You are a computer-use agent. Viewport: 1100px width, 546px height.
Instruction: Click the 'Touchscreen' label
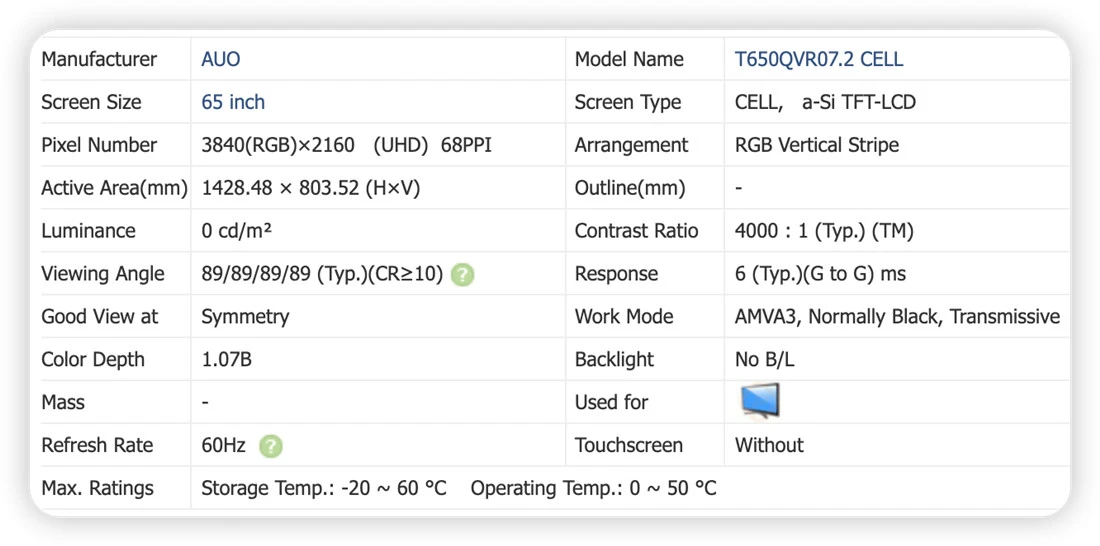[x=629, y=445]
